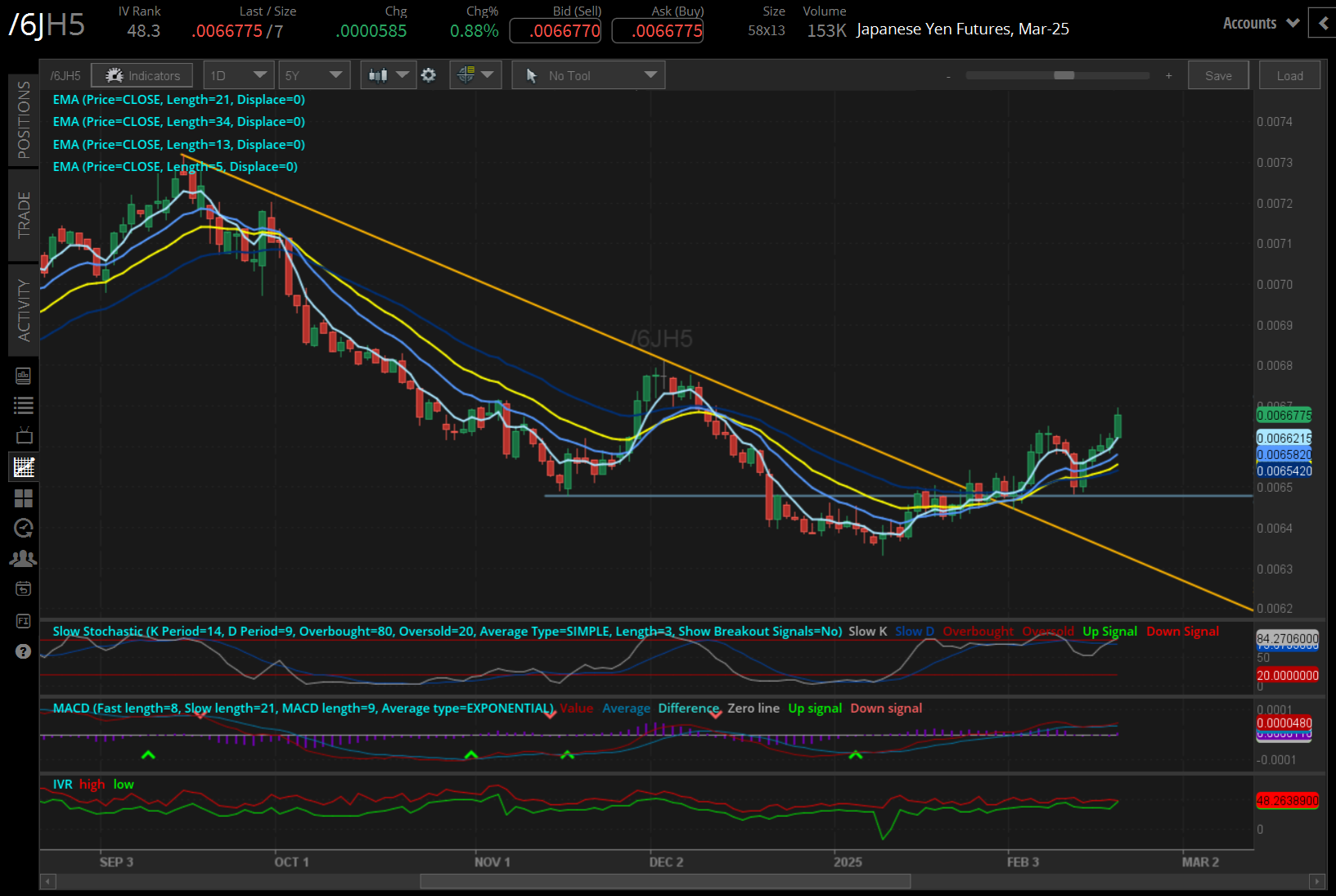Screen dimensions: 1336x896
Task: Open the history clock icon
Action: tap(23, 528)
